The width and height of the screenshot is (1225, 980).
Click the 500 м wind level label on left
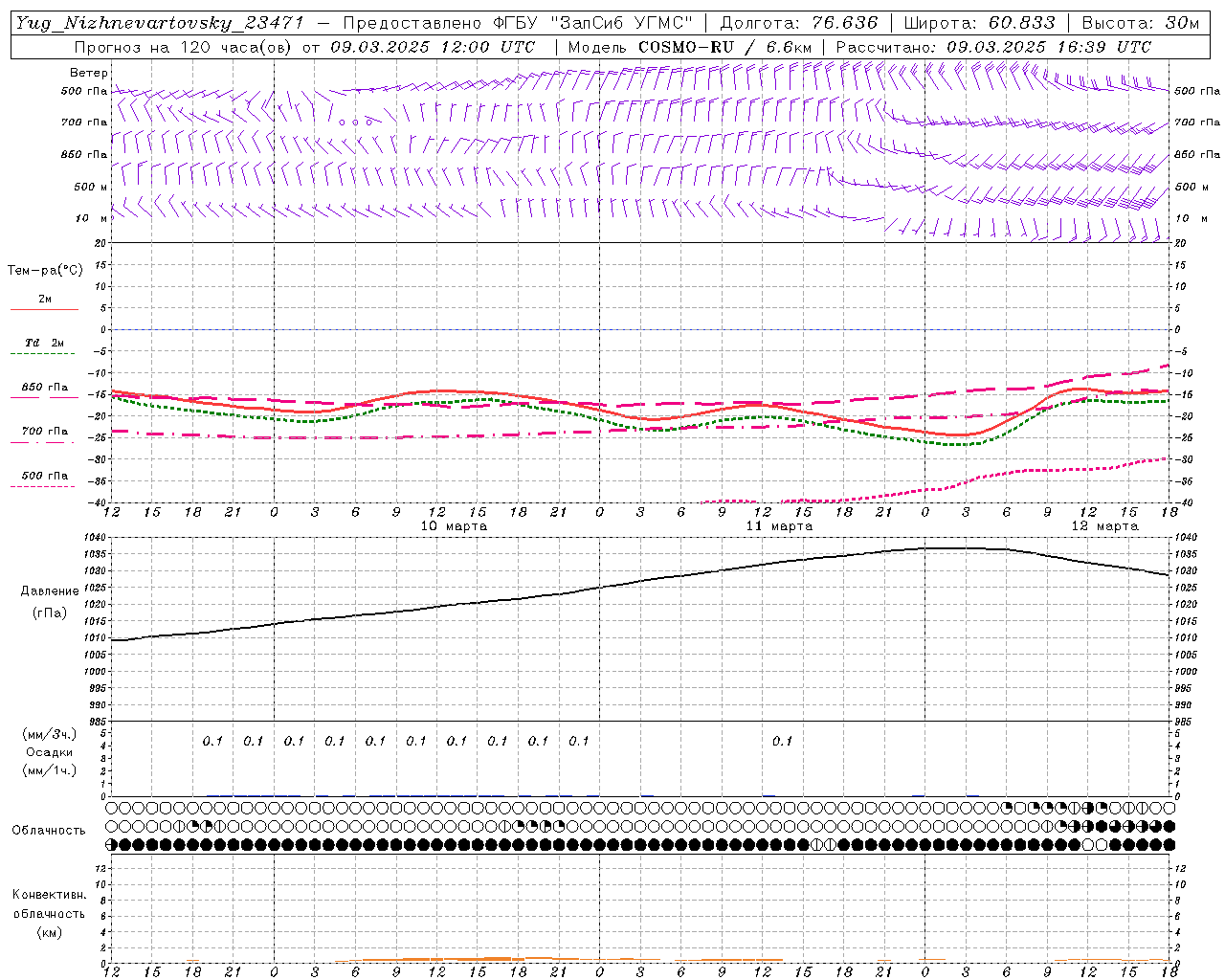click(91, 187)
